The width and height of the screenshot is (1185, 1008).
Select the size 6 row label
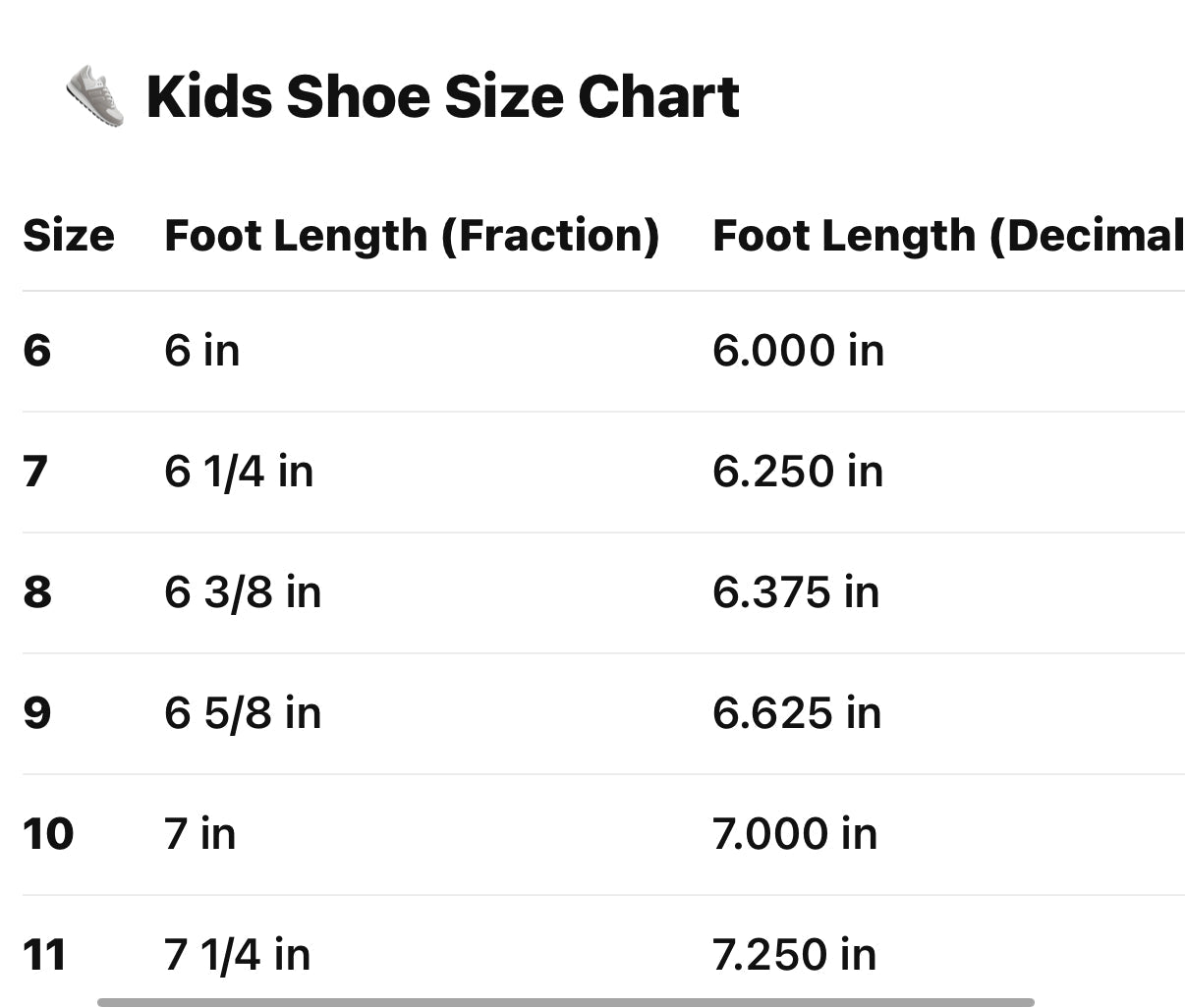[x=37, y=351]
